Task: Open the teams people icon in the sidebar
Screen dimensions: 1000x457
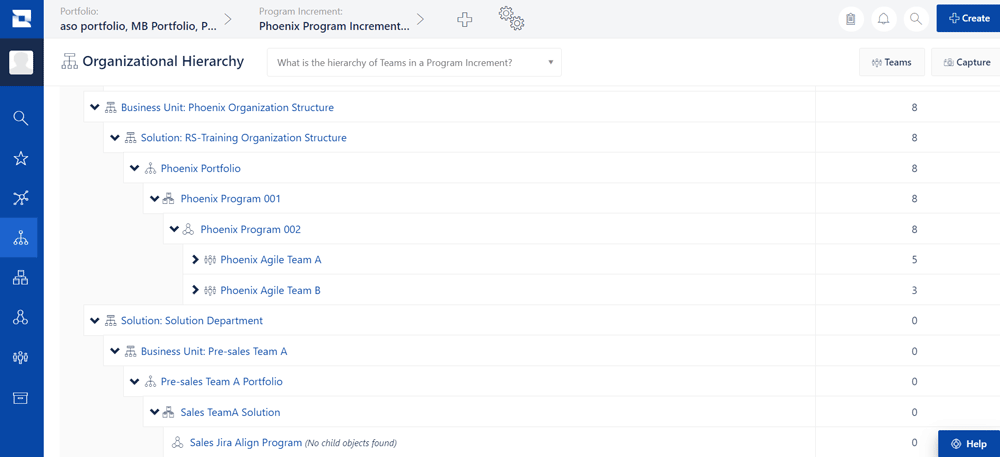Action: (x=20, y=358)
